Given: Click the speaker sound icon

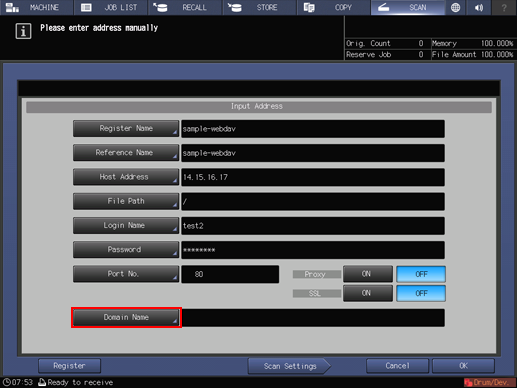Looking at the screenshot, I should click(479, 7).
